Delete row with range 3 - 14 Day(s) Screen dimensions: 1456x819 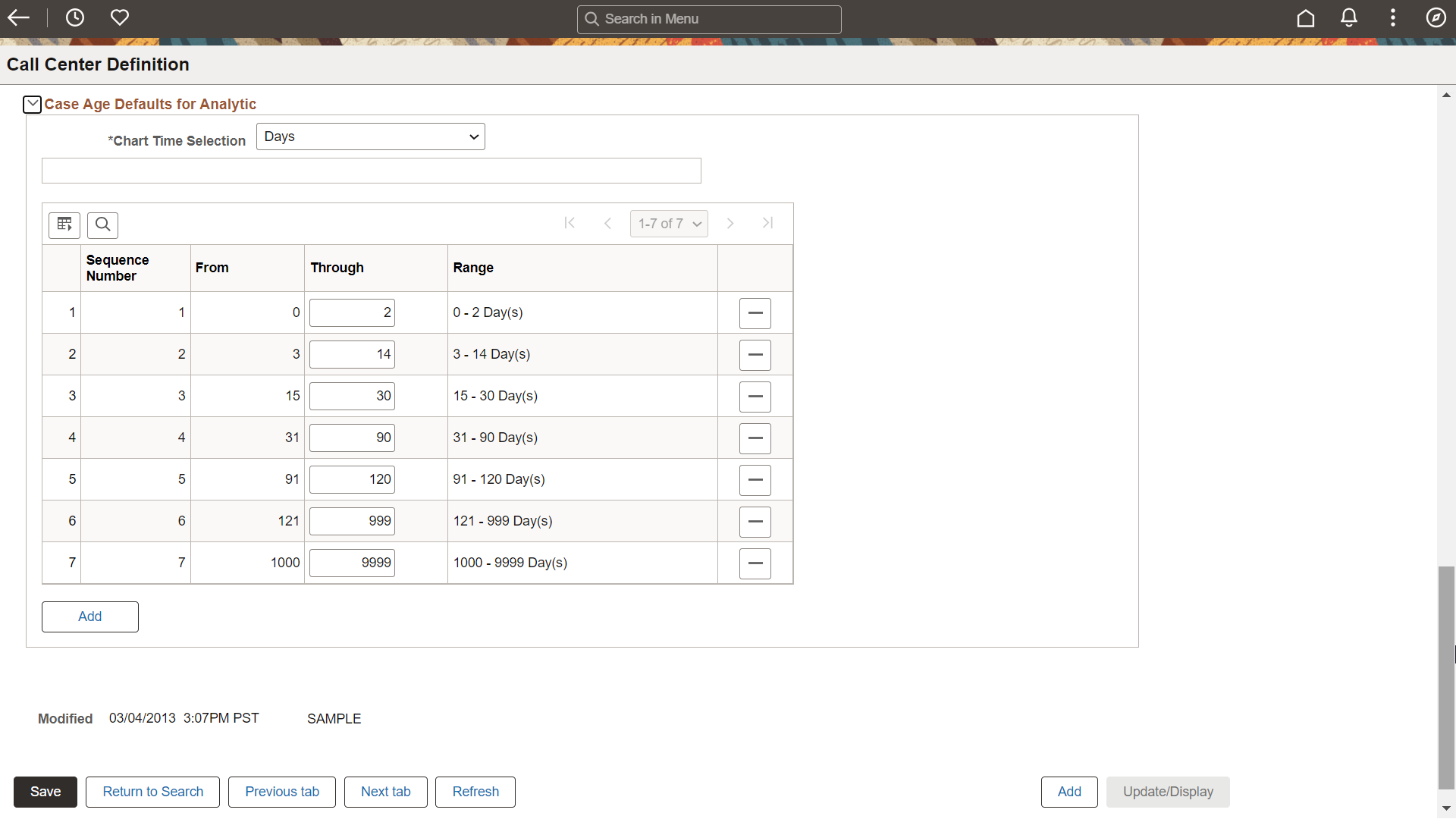755,355
